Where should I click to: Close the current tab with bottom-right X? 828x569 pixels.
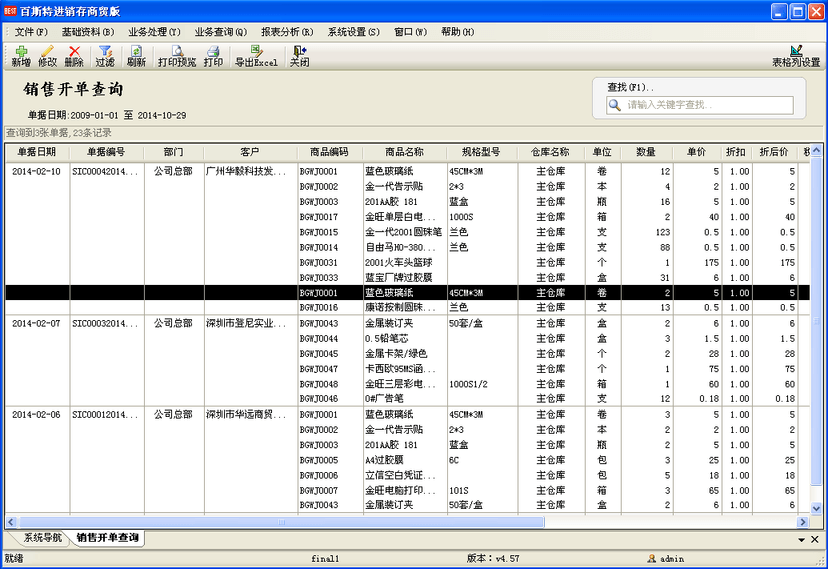(x=815, y=539)
